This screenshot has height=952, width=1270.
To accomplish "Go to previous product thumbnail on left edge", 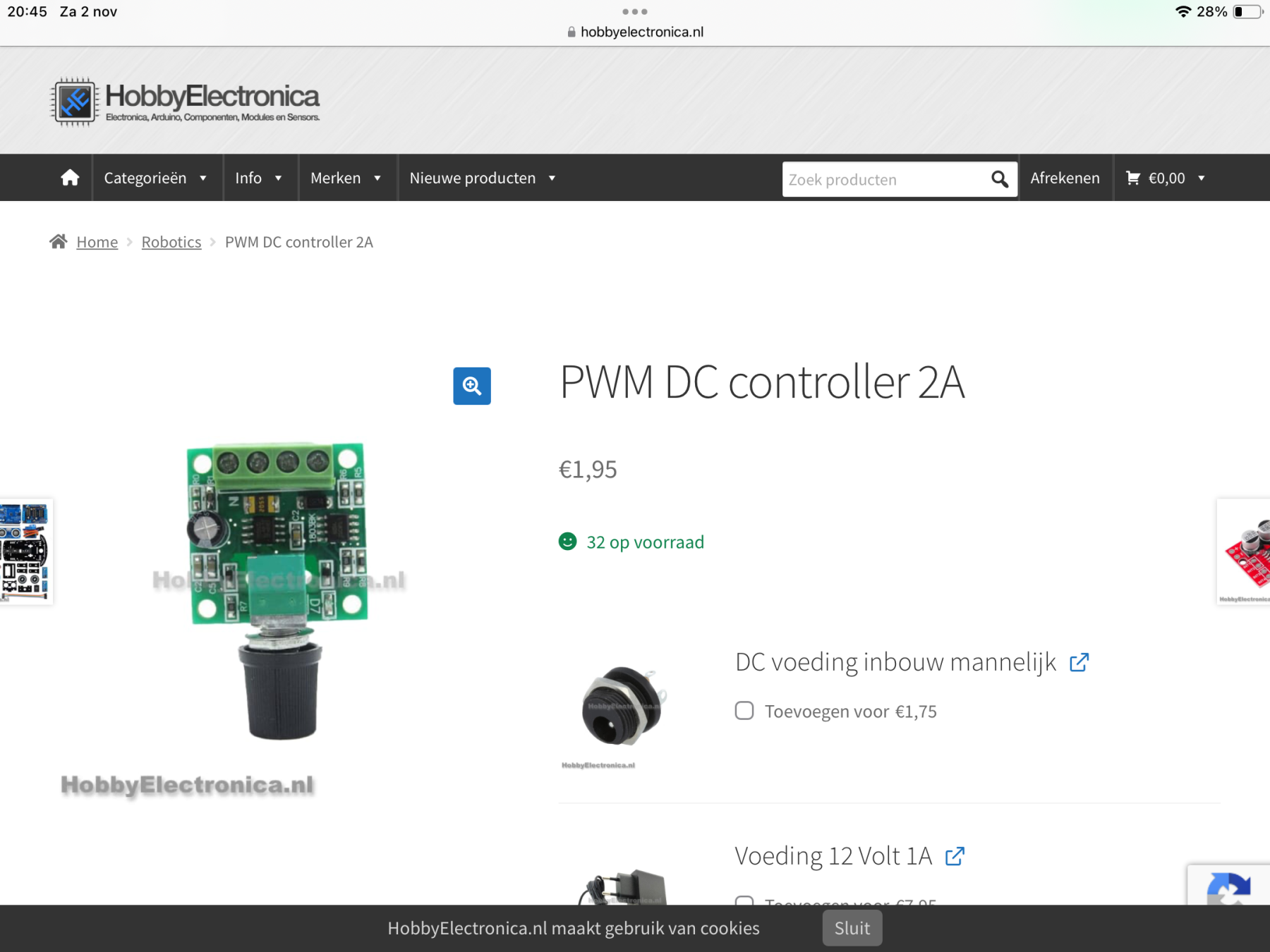I will pos(26,551).
